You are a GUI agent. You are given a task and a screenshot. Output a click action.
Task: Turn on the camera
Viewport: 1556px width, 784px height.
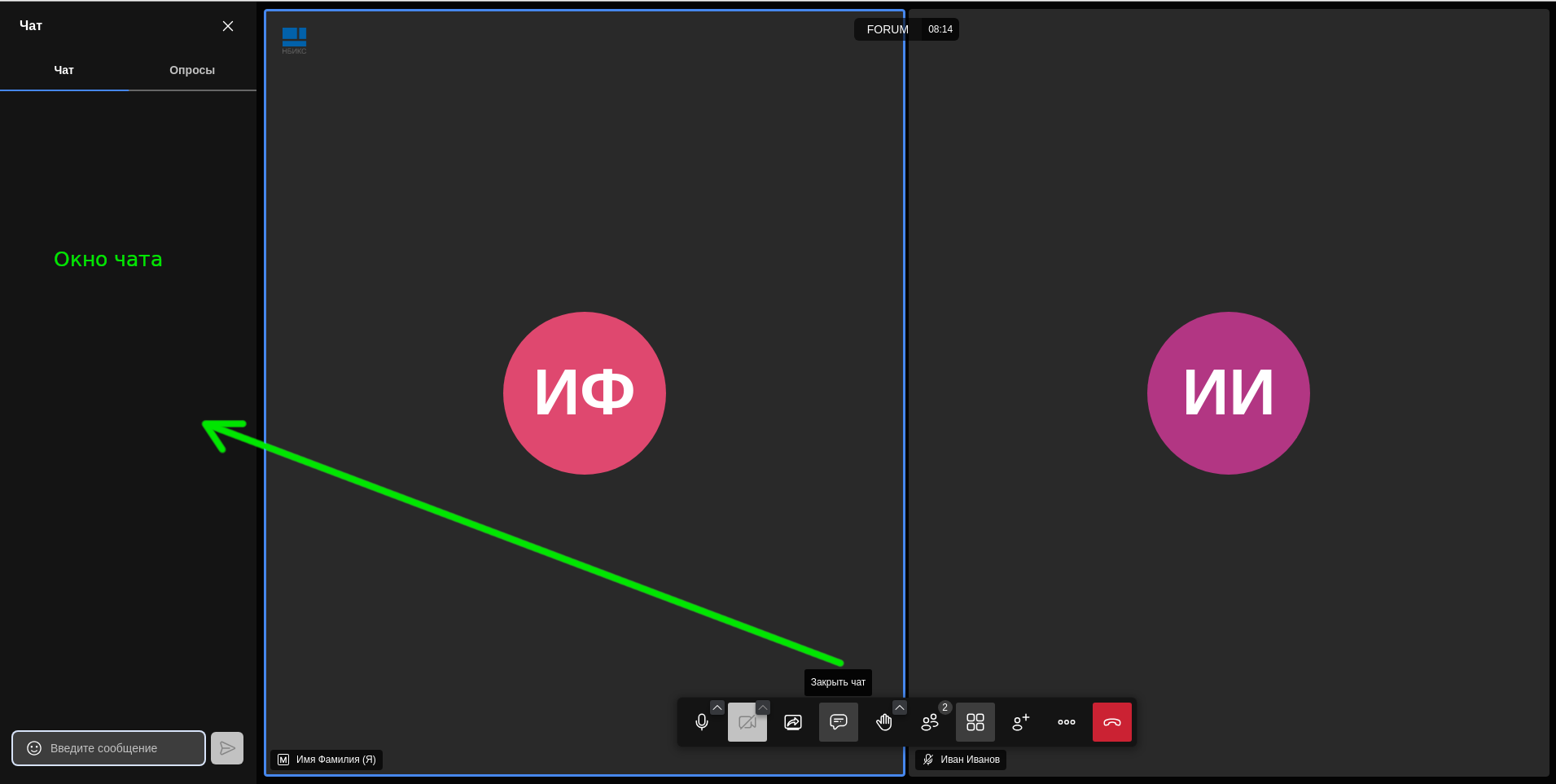[x=747, y=722]
